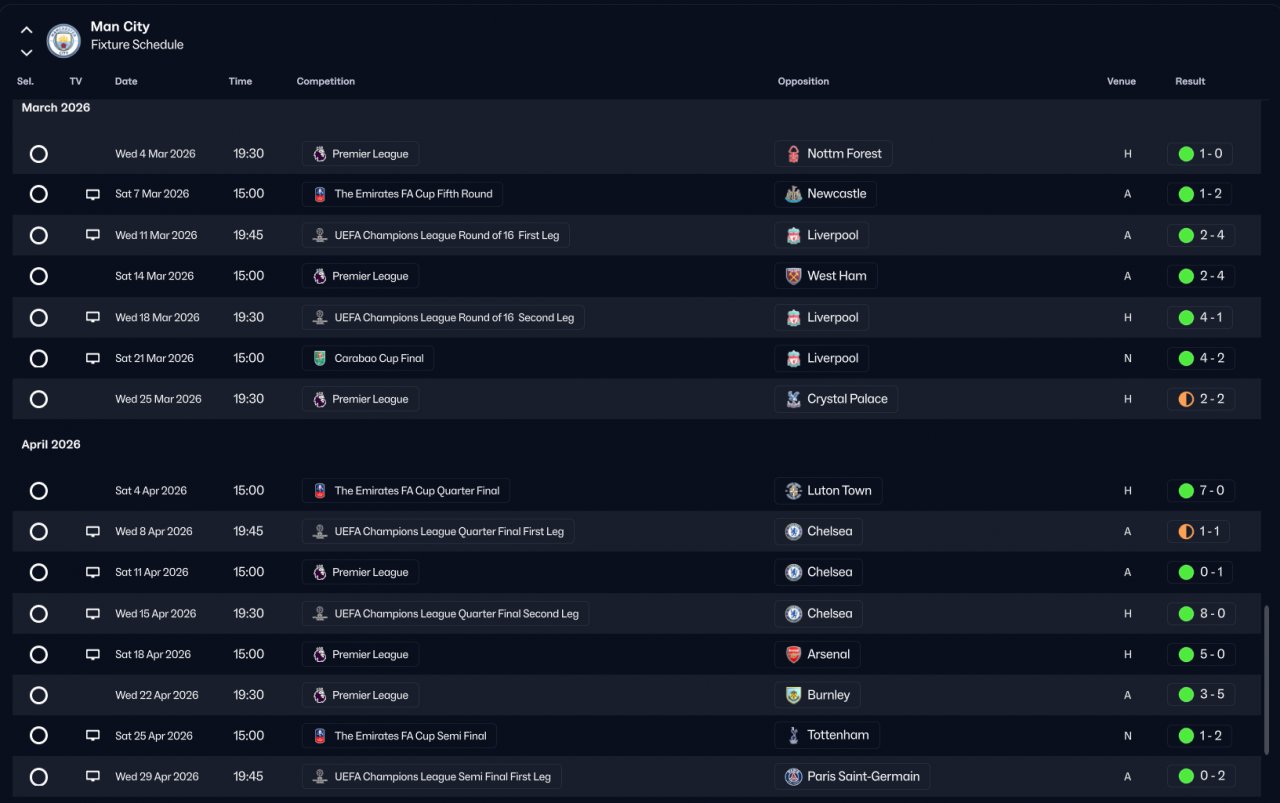Viewport: 1280px width, 803px height.
Task: Select the Carabao Cup Final radio button
Action: (39, 358)
